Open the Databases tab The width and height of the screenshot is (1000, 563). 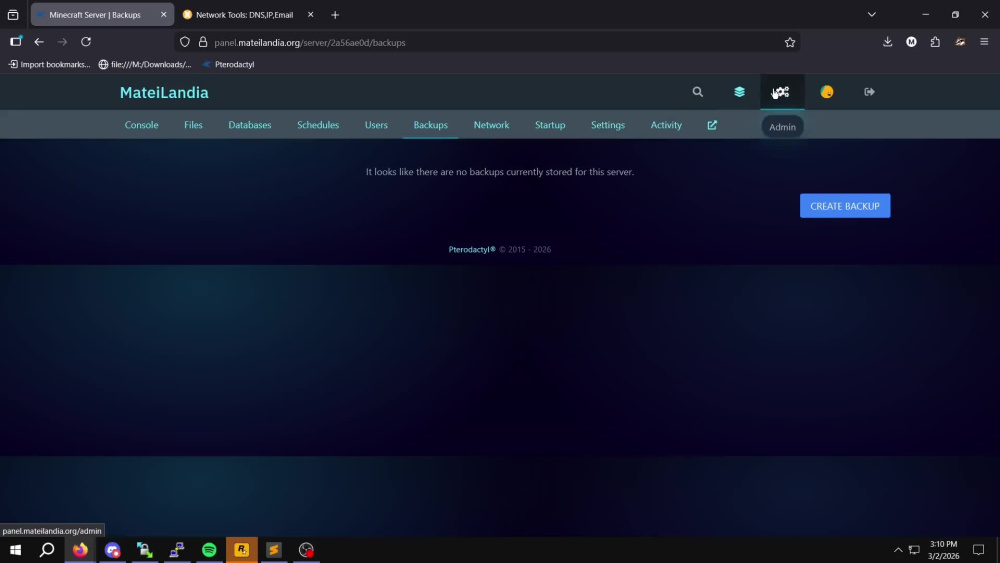pos(250,125)
